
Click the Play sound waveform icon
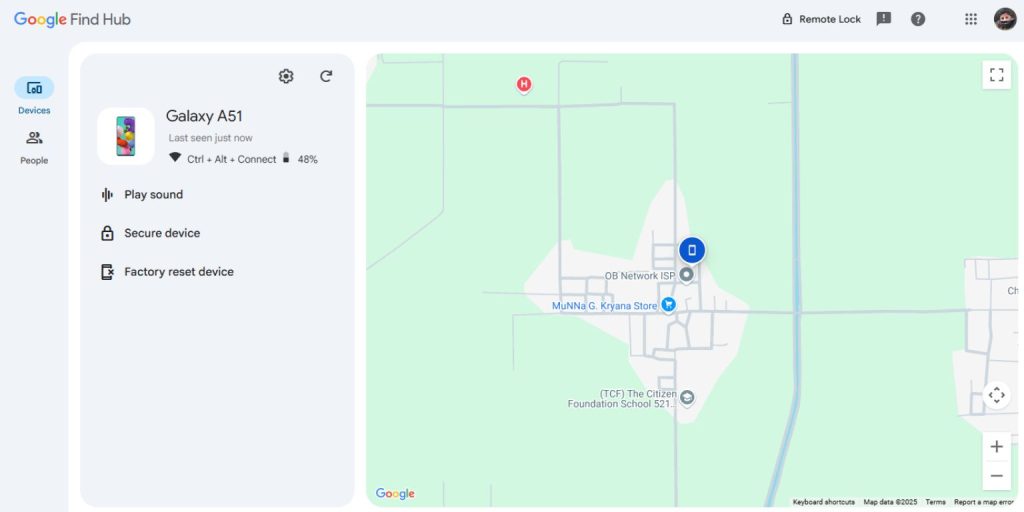point(107,195)
